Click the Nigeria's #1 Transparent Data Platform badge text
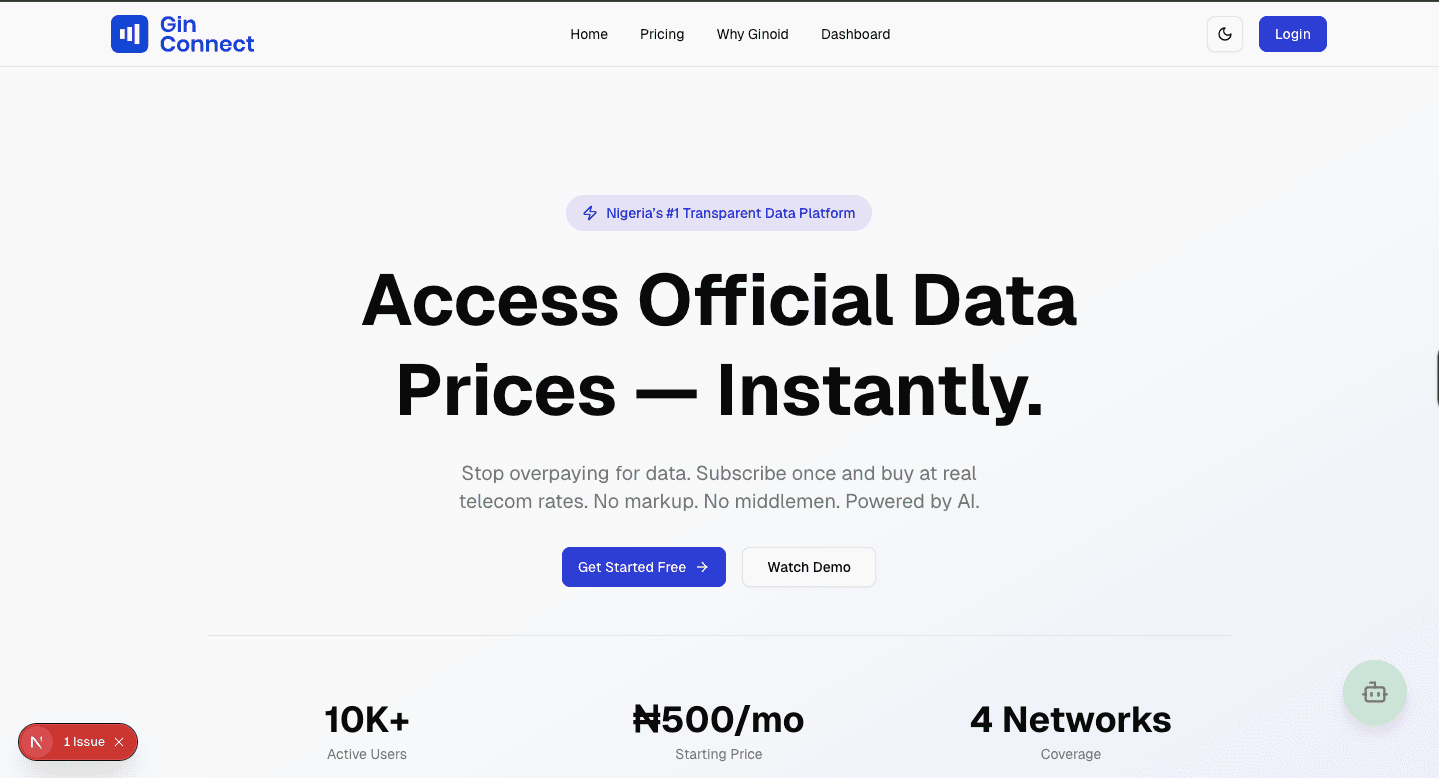 coord(730,213)
